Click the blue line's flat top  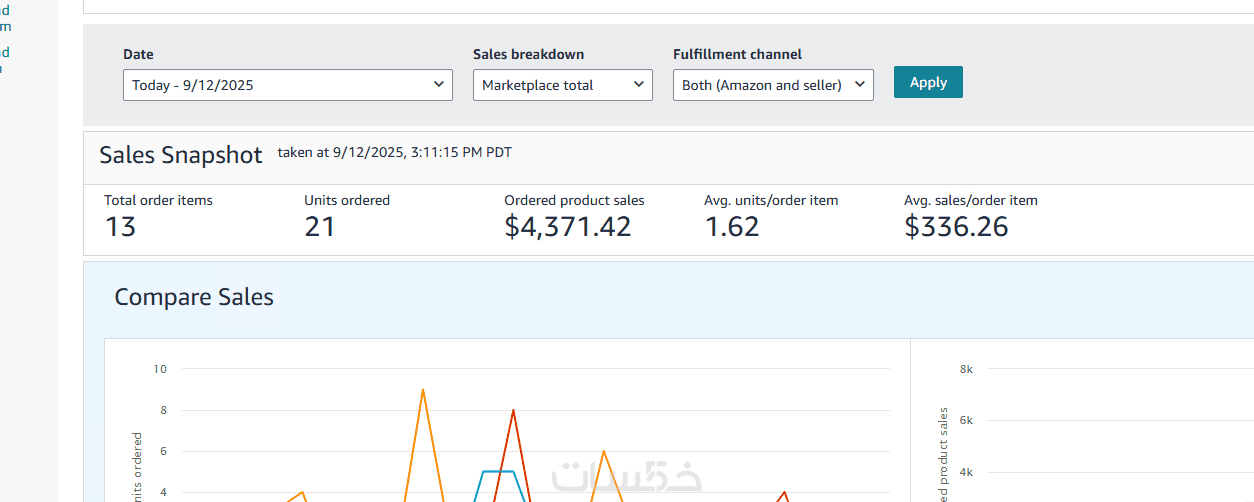498,471
